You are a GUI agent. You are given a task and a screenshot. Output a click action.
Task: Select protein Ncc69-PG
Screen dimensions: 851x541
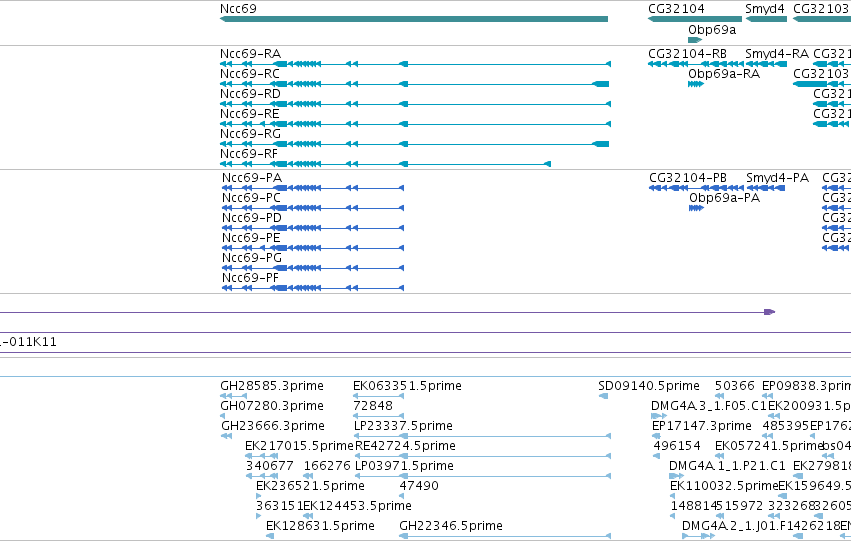313,268
